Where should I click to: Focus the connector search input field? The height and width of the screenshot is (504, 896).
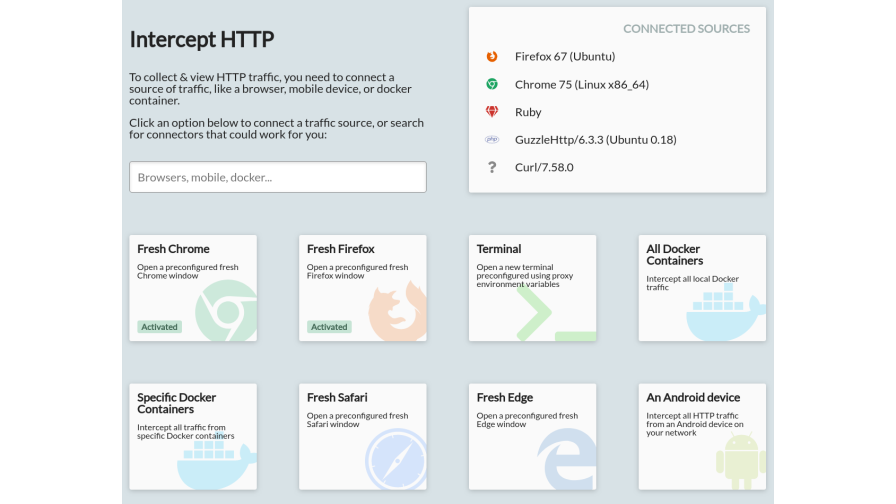tap(278, 177)
